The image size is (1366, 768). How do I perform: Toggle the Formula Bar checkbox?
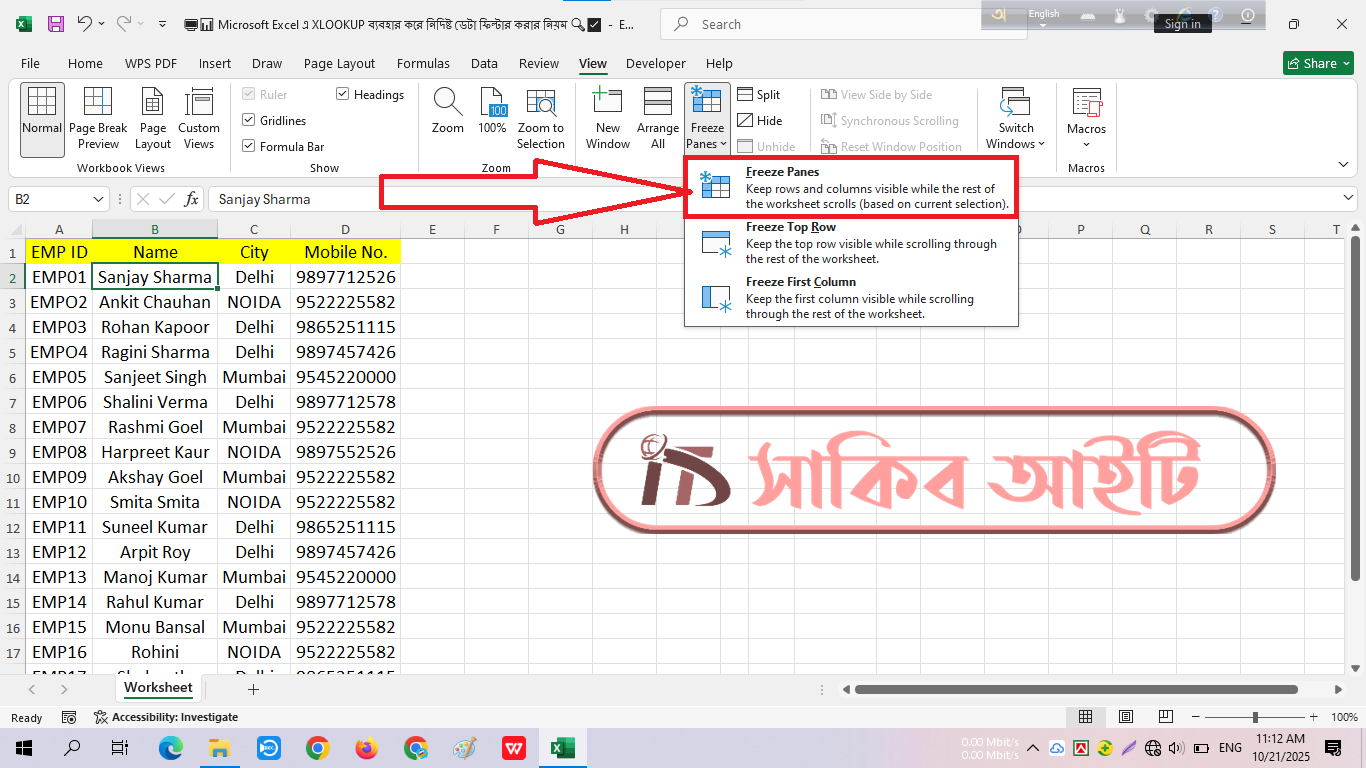(x=249, y=147)
